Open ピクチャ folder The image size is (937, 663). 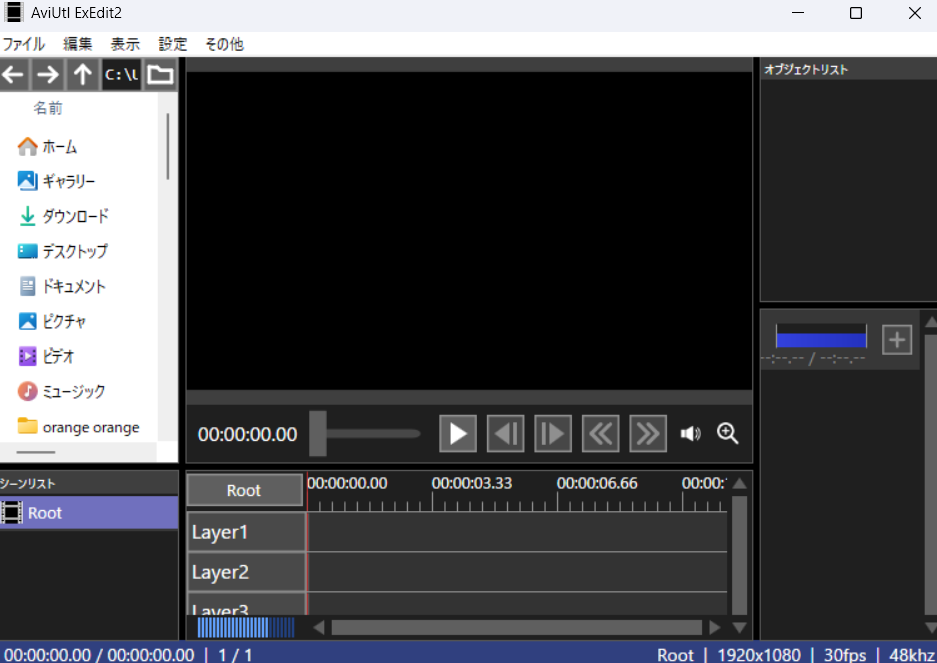[x=52, y=321]
